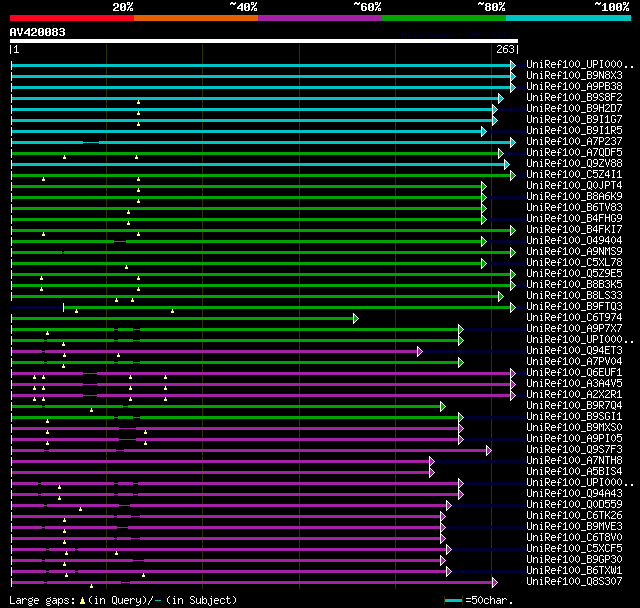
Task: Click the purple ~60% identity legend segment
Action: 320,18
